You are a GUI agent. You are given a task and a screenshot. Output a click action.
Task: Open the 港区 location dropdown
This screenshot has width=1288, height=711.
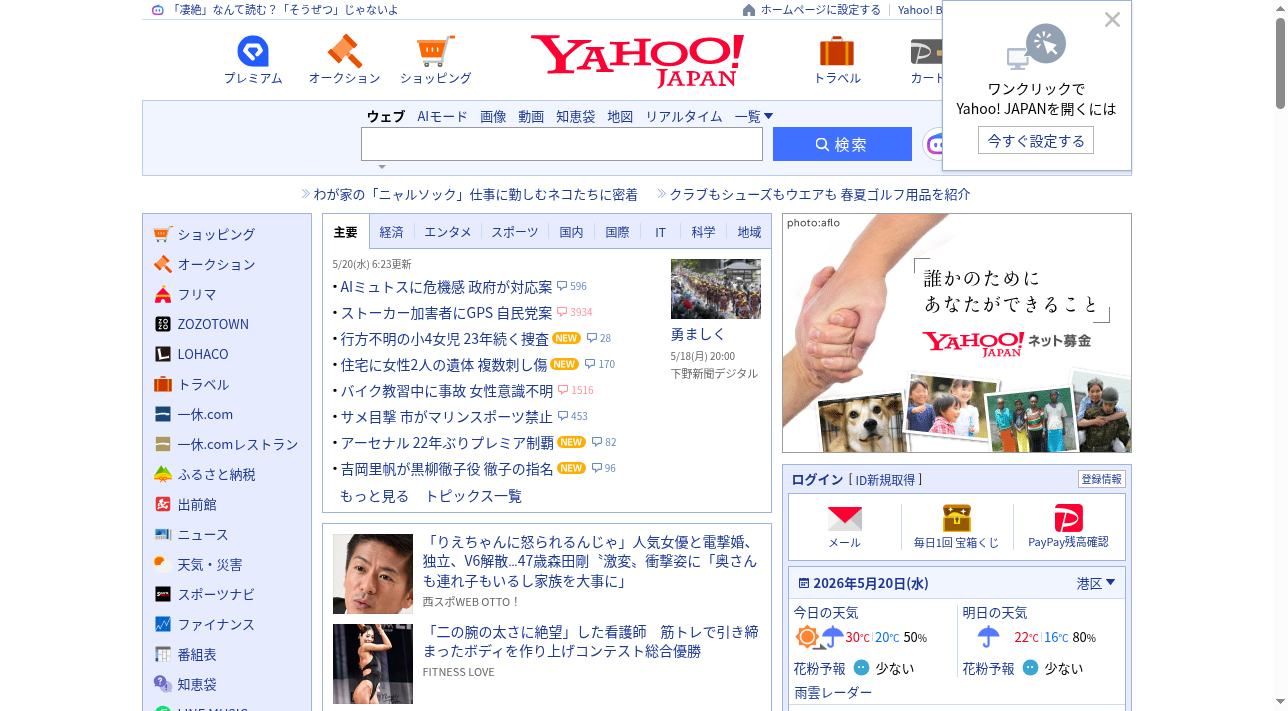1096,583
